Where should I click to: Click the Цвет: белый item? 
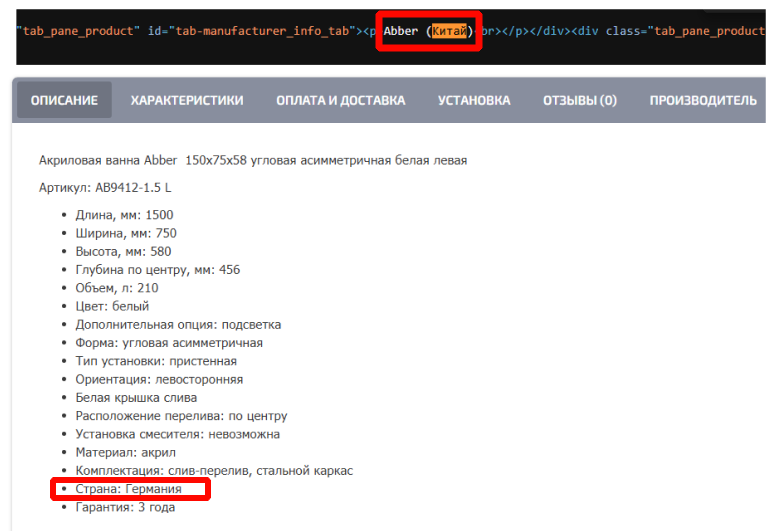112,306
